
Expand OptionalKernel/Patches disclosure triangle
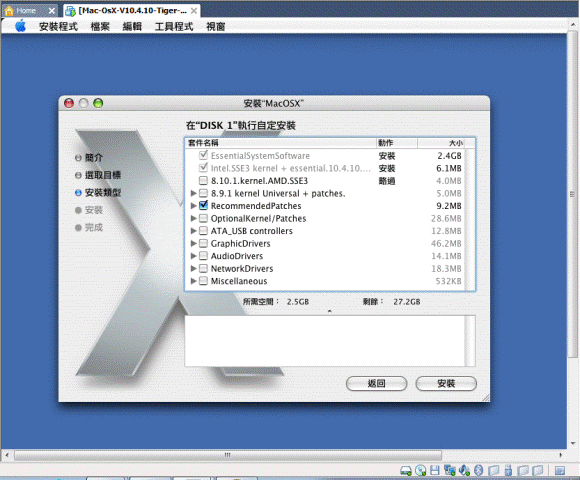[x=193, y=218]
